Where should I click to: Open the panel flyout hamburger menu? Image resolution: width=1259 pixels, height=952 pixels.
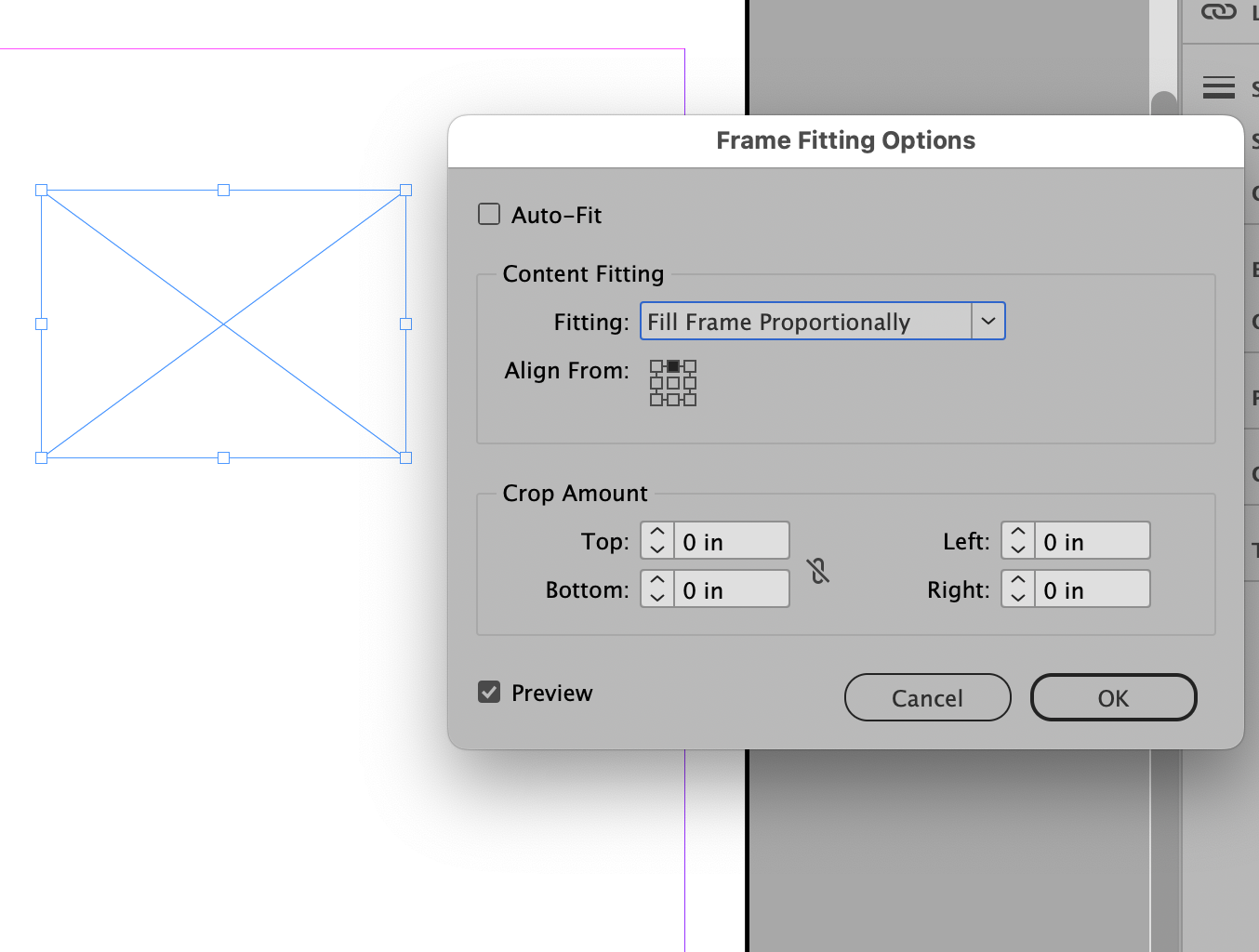1219,86
